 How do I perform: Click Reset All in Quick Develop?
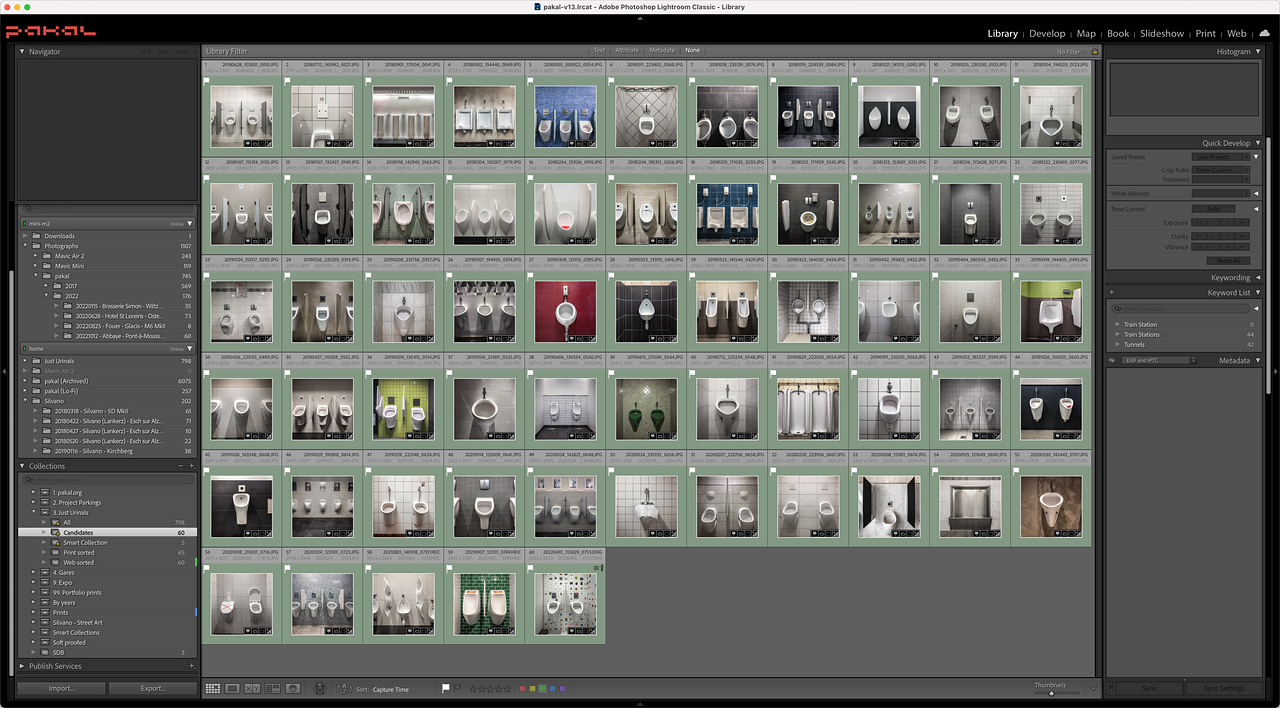pyautogui.click(x=1228, y=261)
